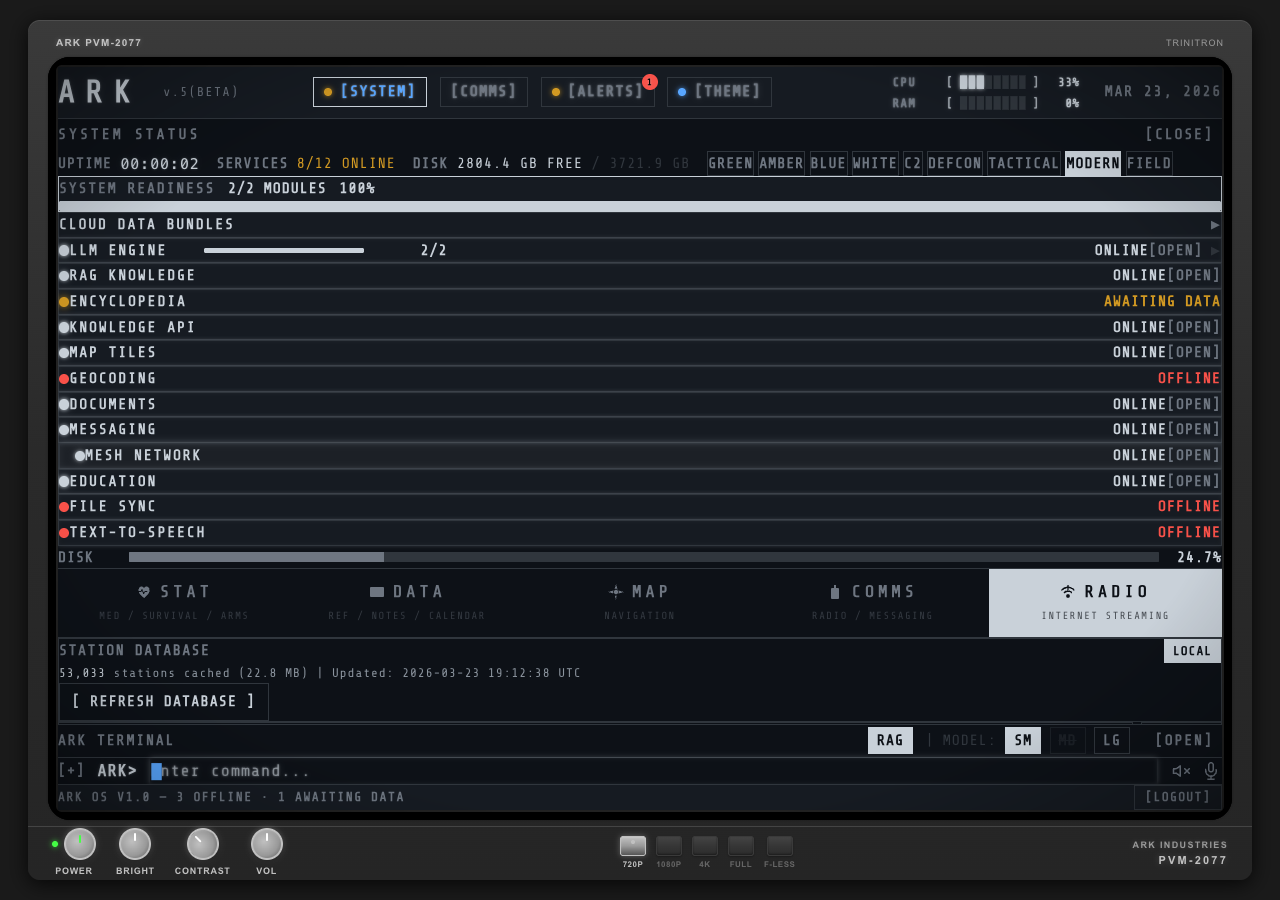Click the DATA panel disk icon
Image resolution: width=1280 pixels, height=900 pixels.
376,591
